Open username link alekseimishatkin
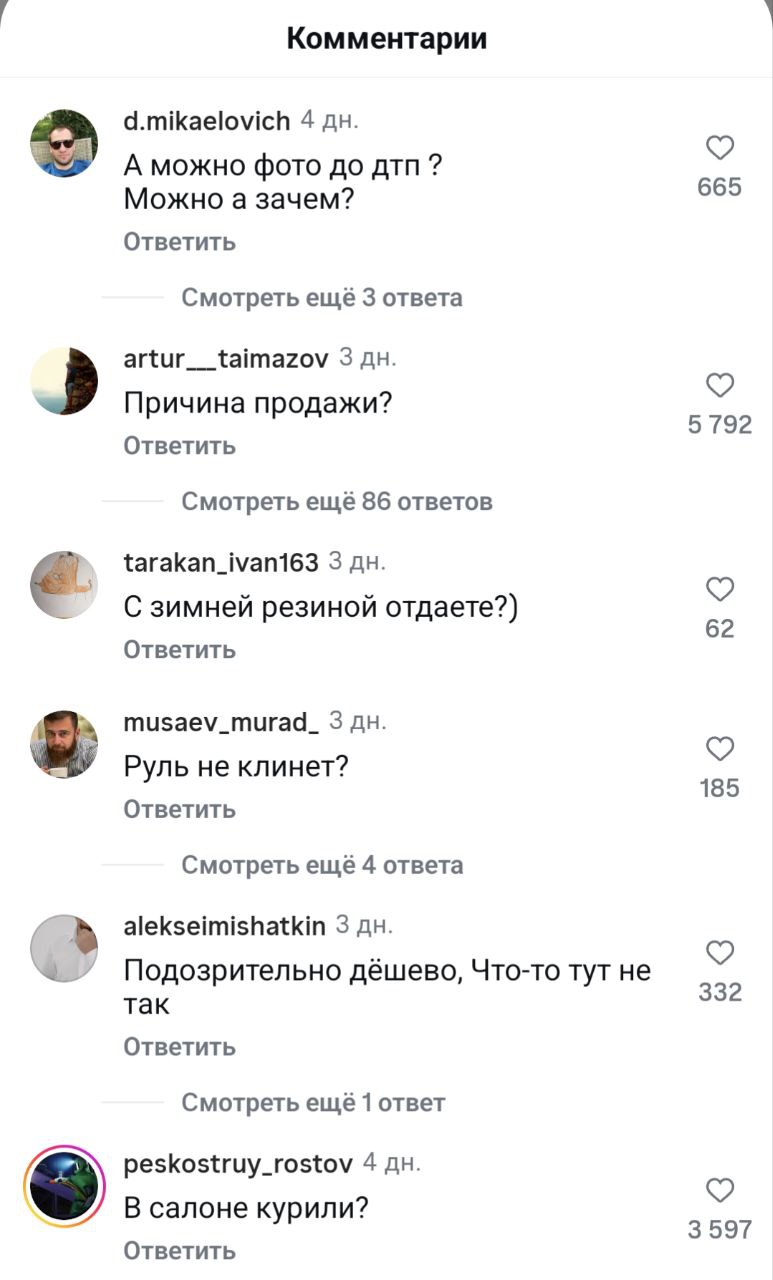Screen dimensions: 773x1280 (224, 927)
